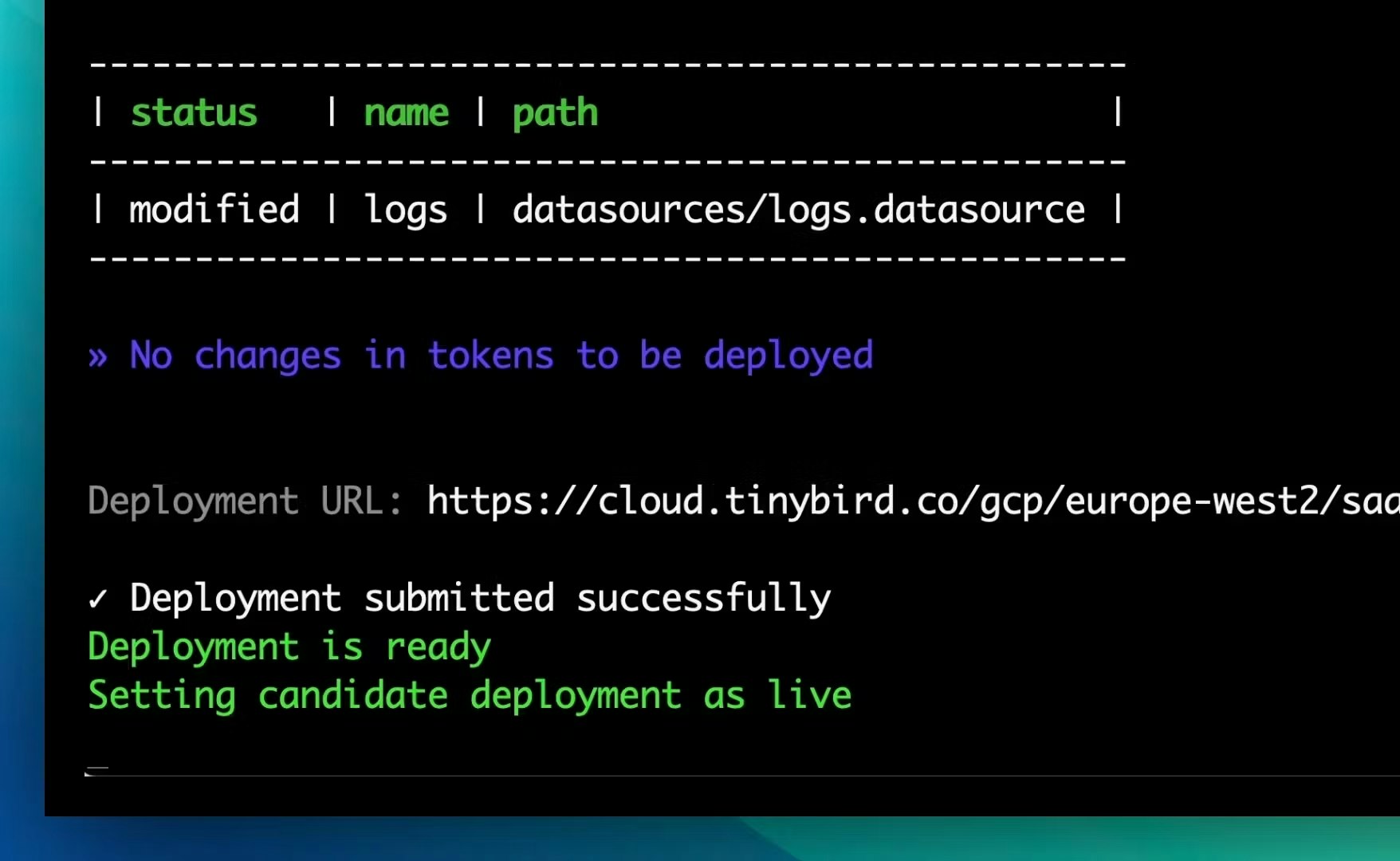Click the dashed separator below the header
The height and width of the screenshot is (861, 1400).
click(x=608, y=161)
